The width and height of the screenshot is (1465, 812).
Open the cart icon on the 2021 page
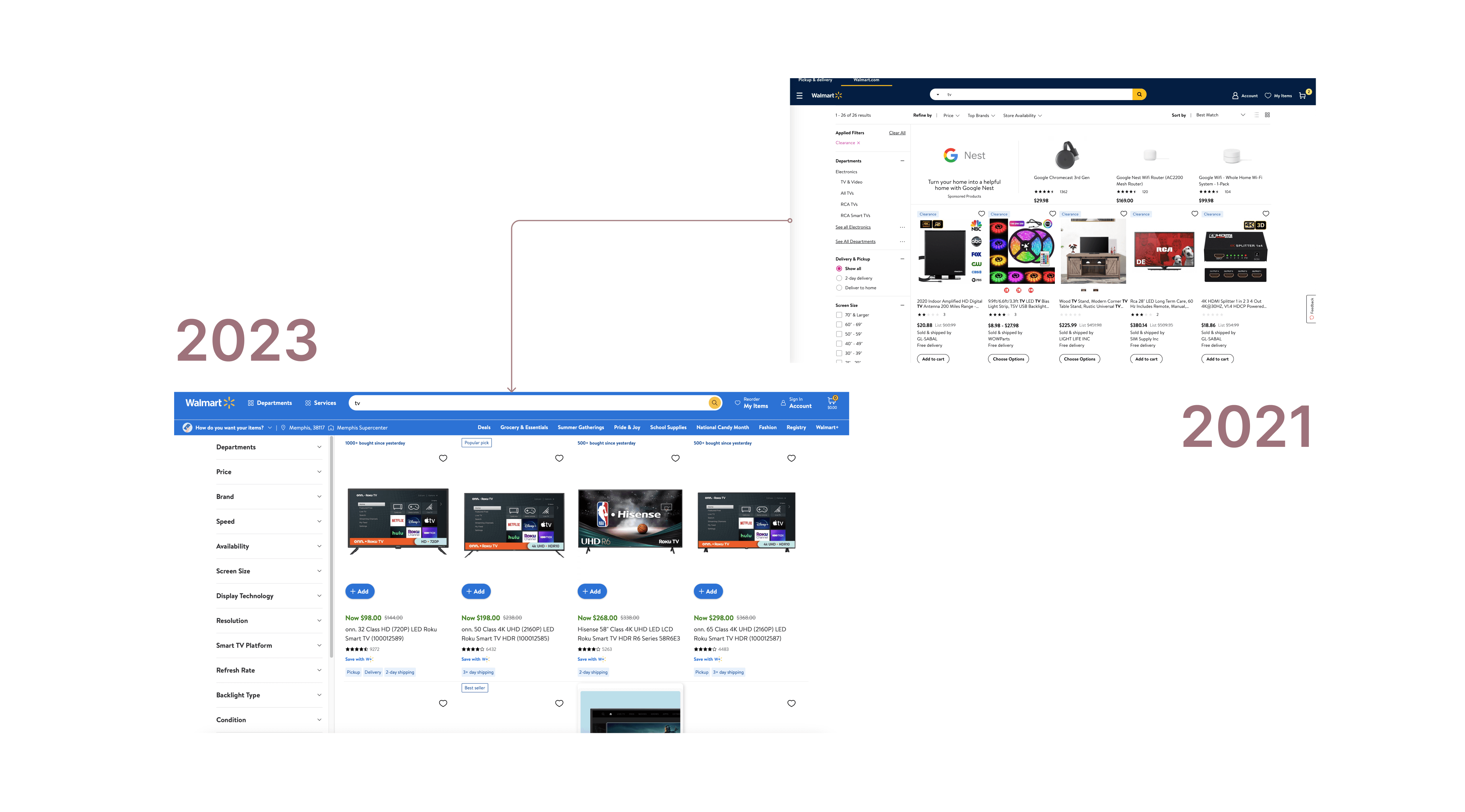point(1303,95)
